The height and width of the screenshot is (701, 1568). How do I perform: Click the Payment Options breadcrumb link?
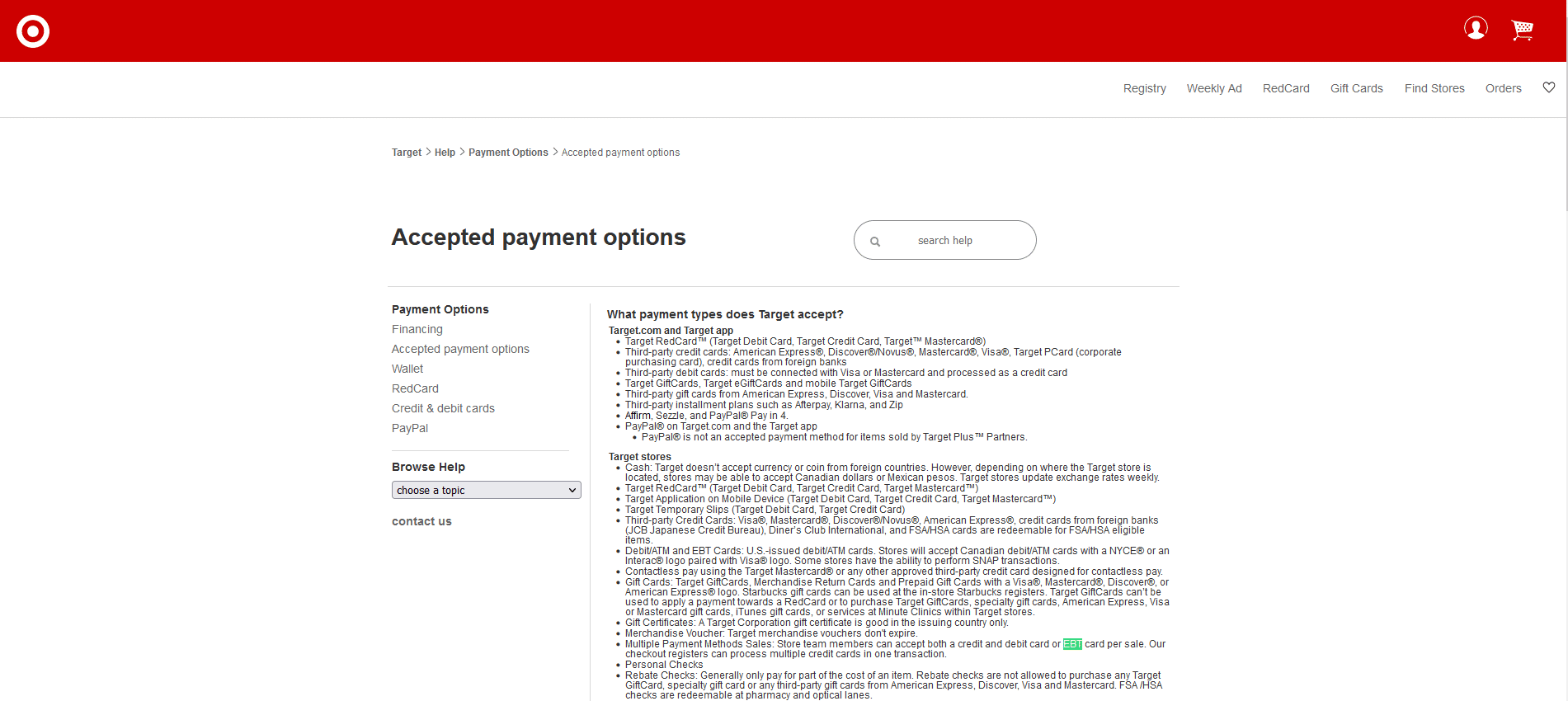pos(508,153)
